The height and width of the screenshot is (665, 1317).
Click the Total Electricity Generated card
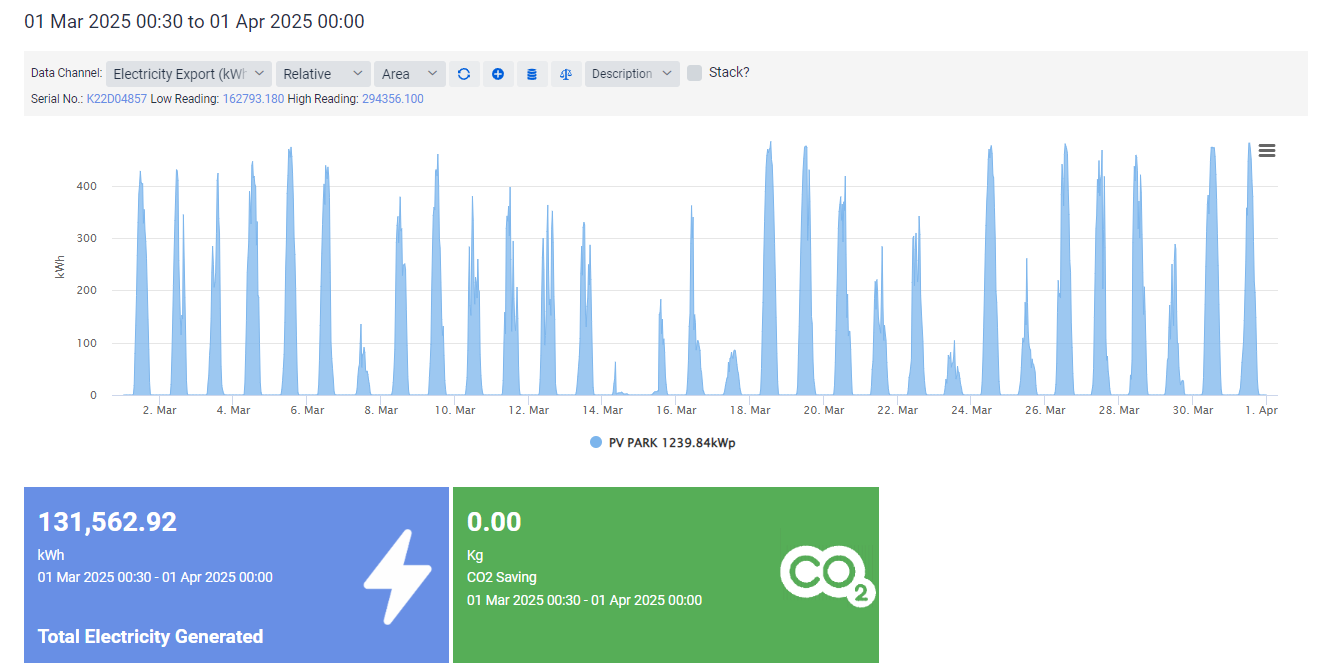pyautogui.click(x=236, y=575)
